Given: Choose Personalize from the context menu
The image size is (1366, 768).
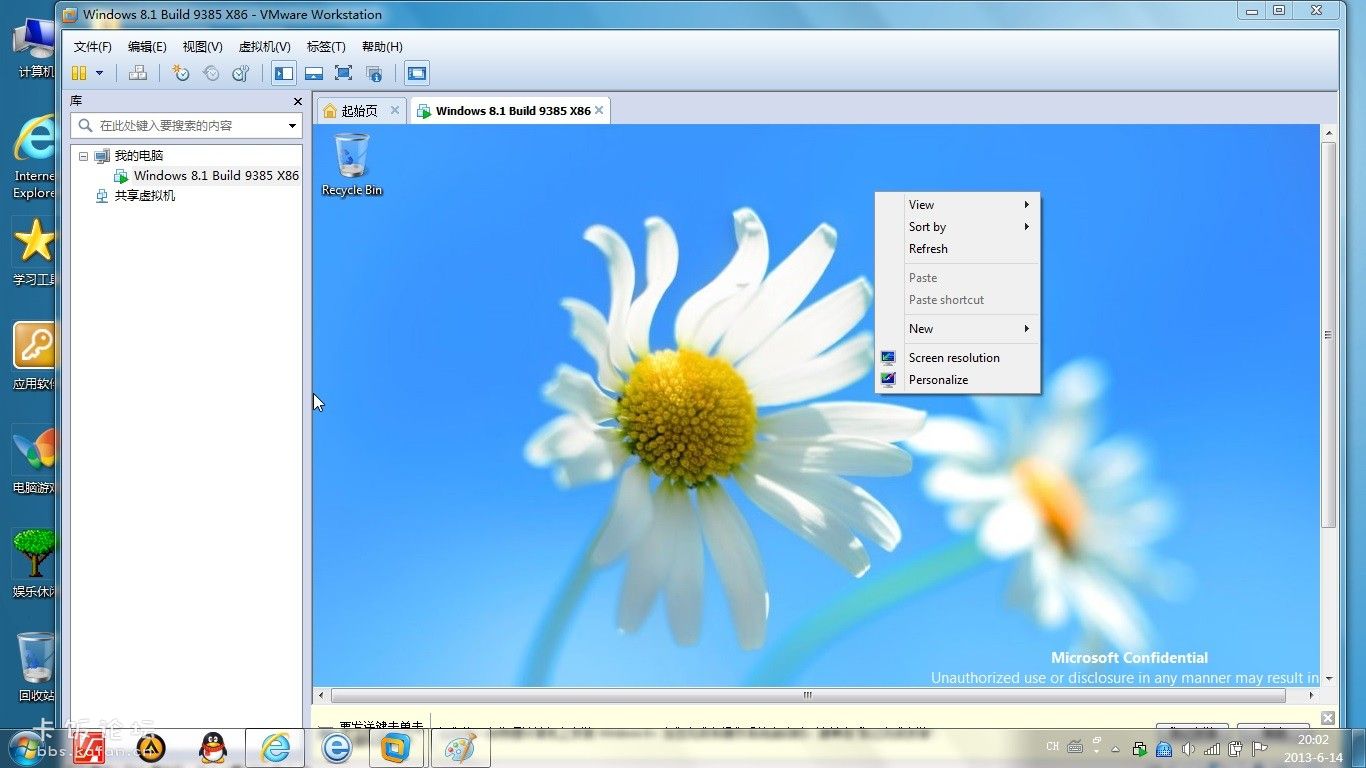Looking at the screenshot, I should (x=958, y=380).
